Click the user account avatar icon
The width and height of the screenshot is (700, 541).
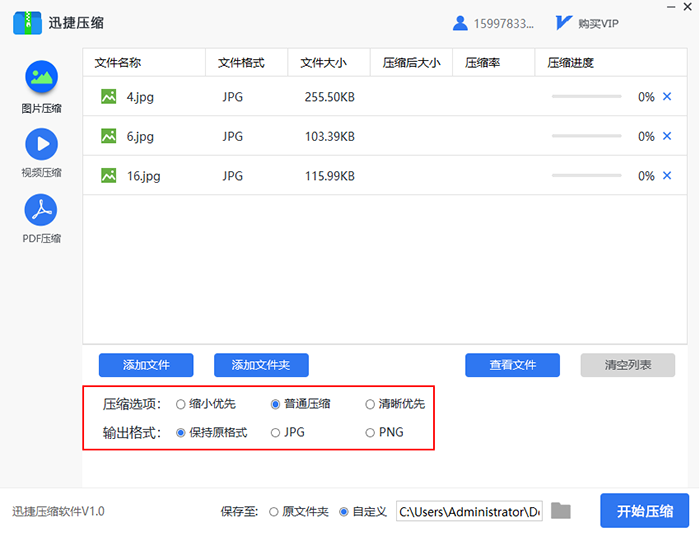coord(460,23)
